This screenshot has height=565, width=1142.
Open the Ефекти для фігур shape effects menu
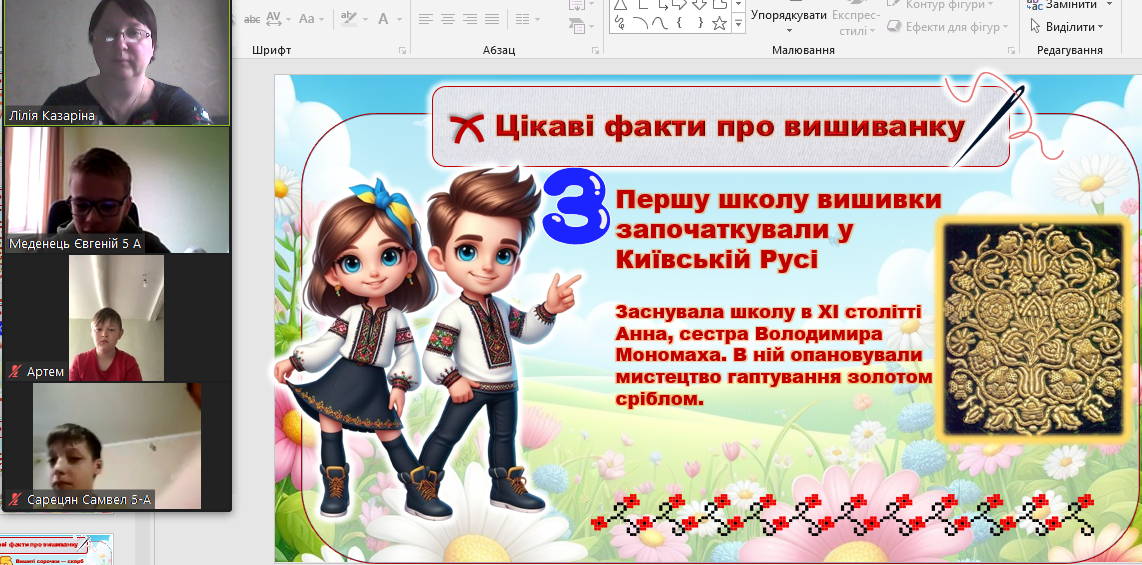click(947, 27)
